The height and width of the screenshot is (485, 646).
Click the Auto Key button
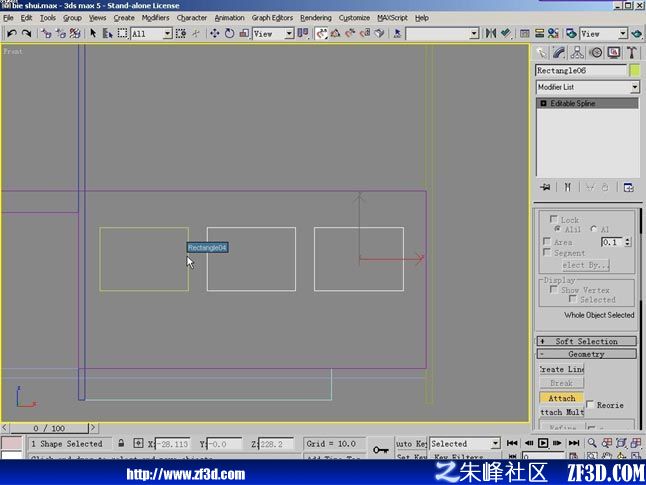(x=411, y=444)
